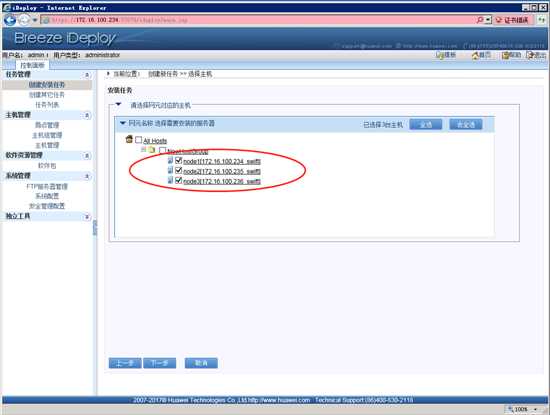Expand the 独立工具 sidebar group
Viewport: 550px width, 415px height.
[87, 217]
